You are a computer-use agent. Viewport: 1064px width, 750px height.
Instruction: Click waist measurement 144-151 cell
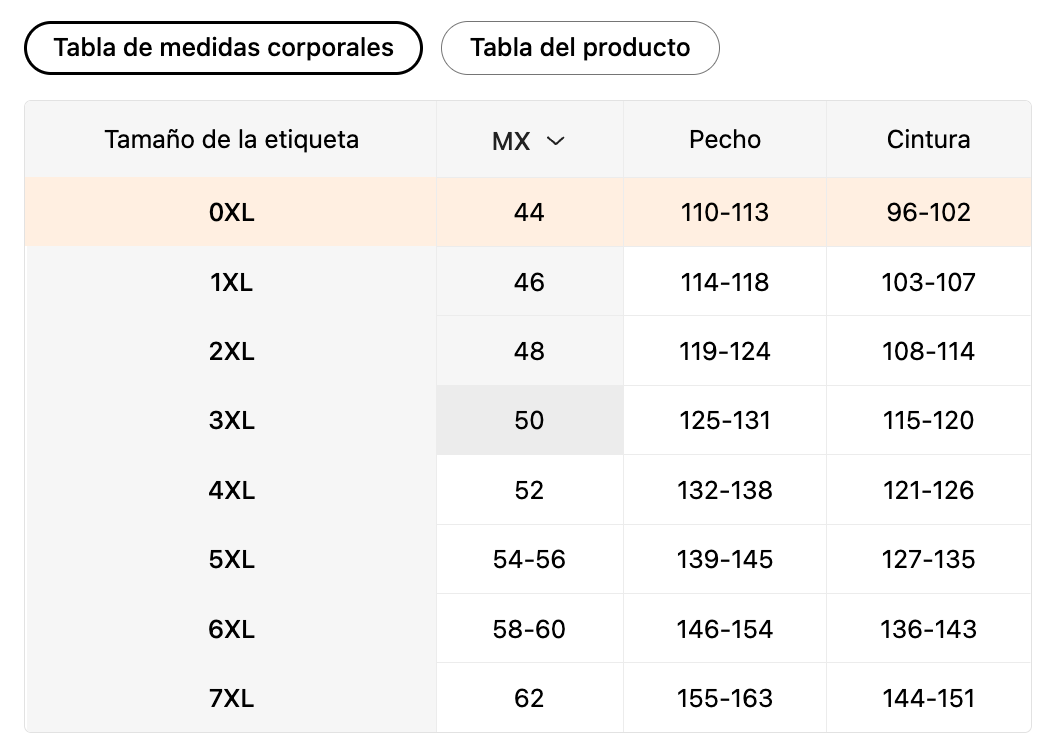click(x=928, y=699)
